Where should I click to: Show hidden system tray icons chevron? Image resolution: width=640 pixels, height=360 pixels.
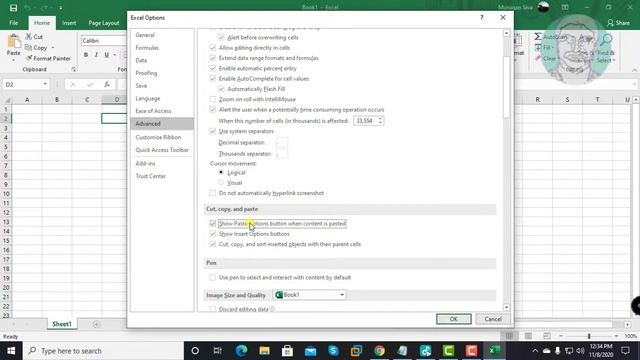point(535,351)
